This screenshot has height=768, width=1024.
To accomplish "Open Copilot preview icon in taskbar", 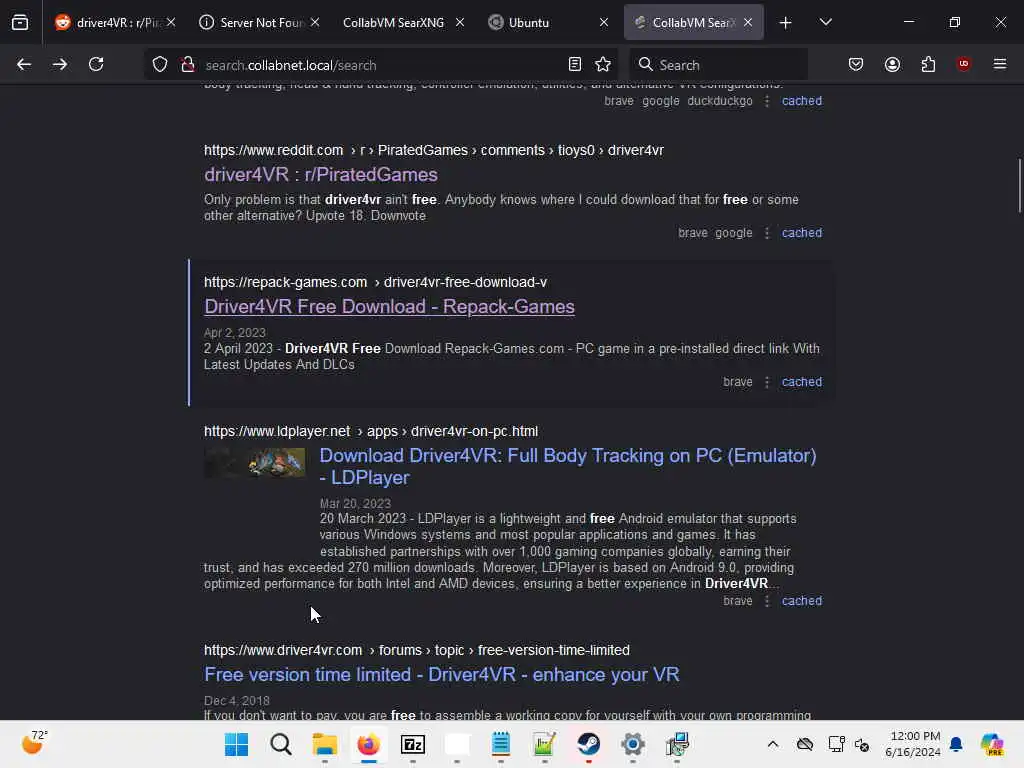I will coord(992,744).
